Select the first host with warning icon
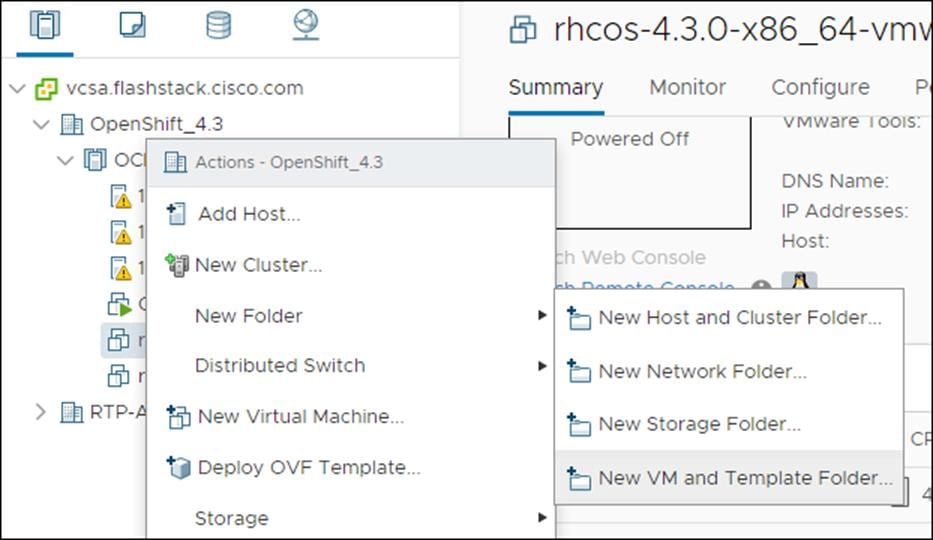Screen dimensions: 933x540 [121, 197]
